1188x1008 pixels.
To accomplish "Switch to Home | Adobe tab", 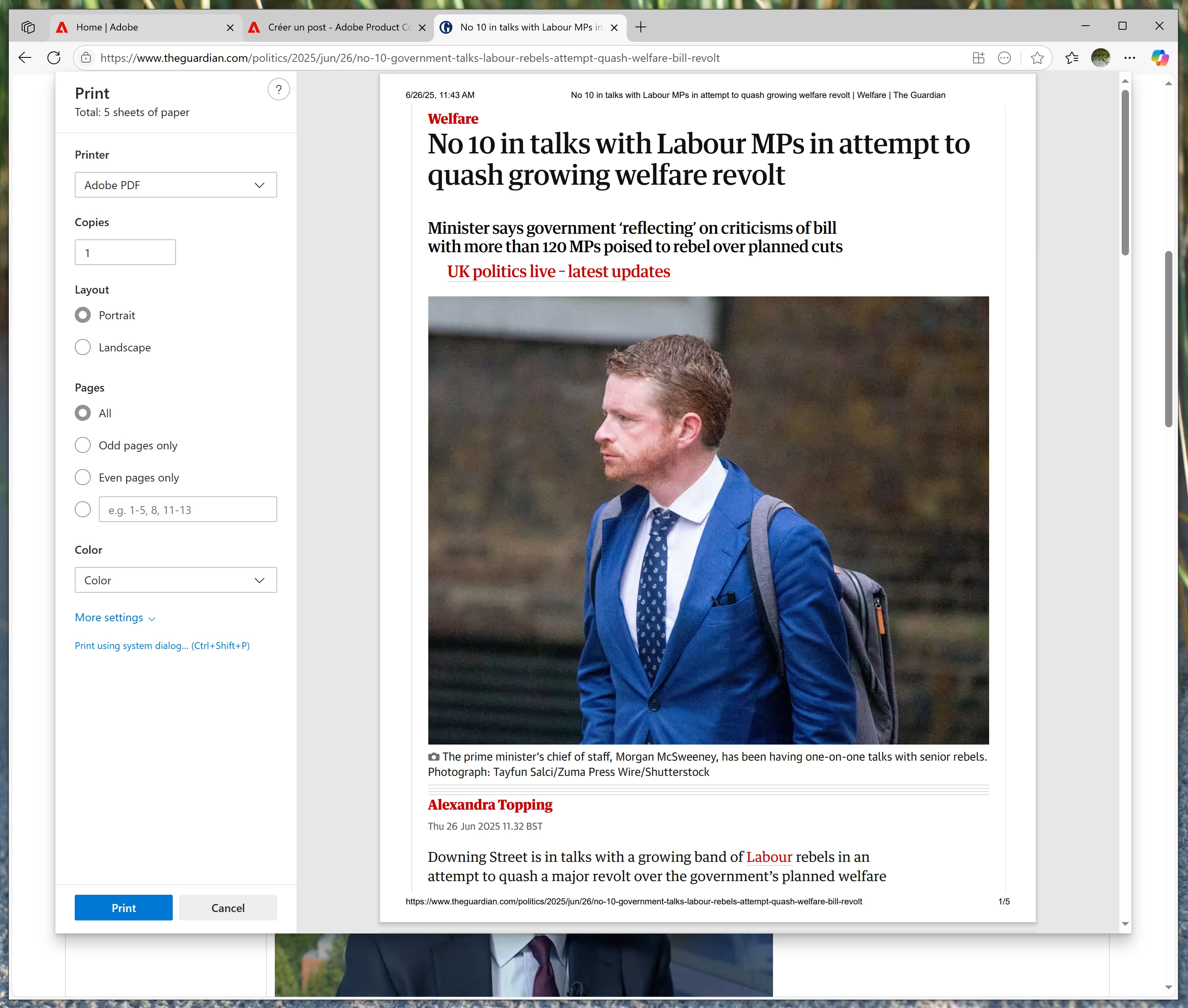I will coord(137,27).
